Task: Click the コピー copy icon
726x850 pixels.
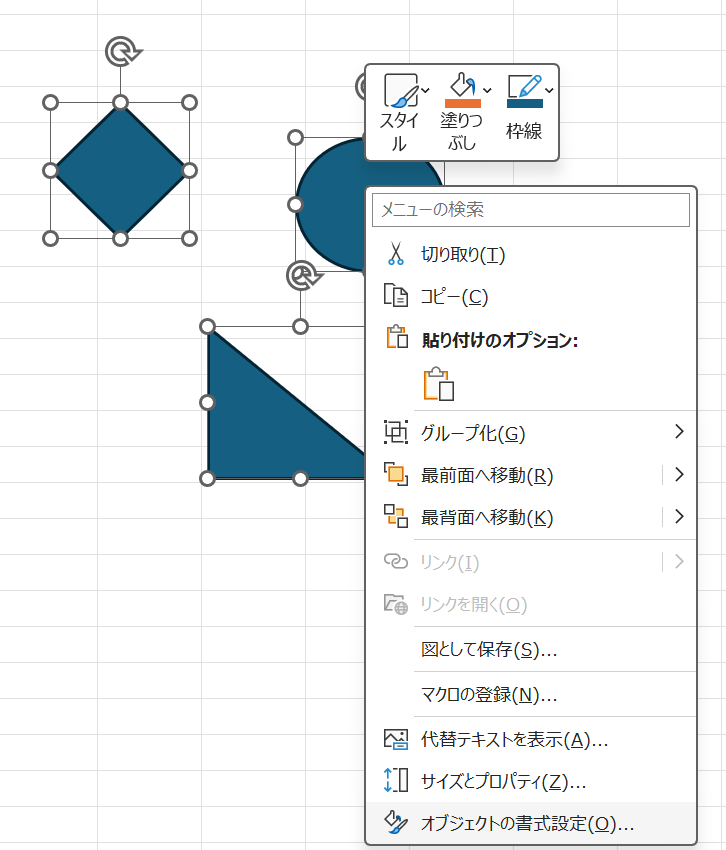Action: [x=396, y=296]
